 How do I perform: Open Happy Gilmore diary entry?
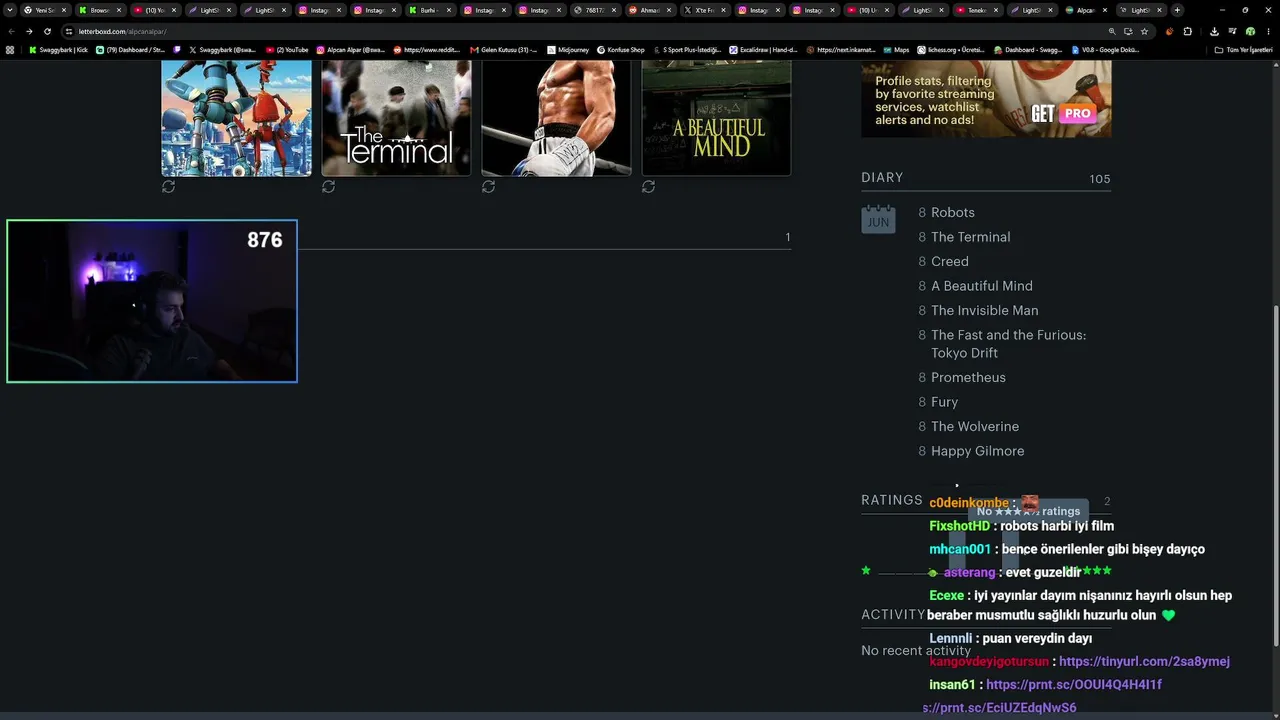point(977,451)
